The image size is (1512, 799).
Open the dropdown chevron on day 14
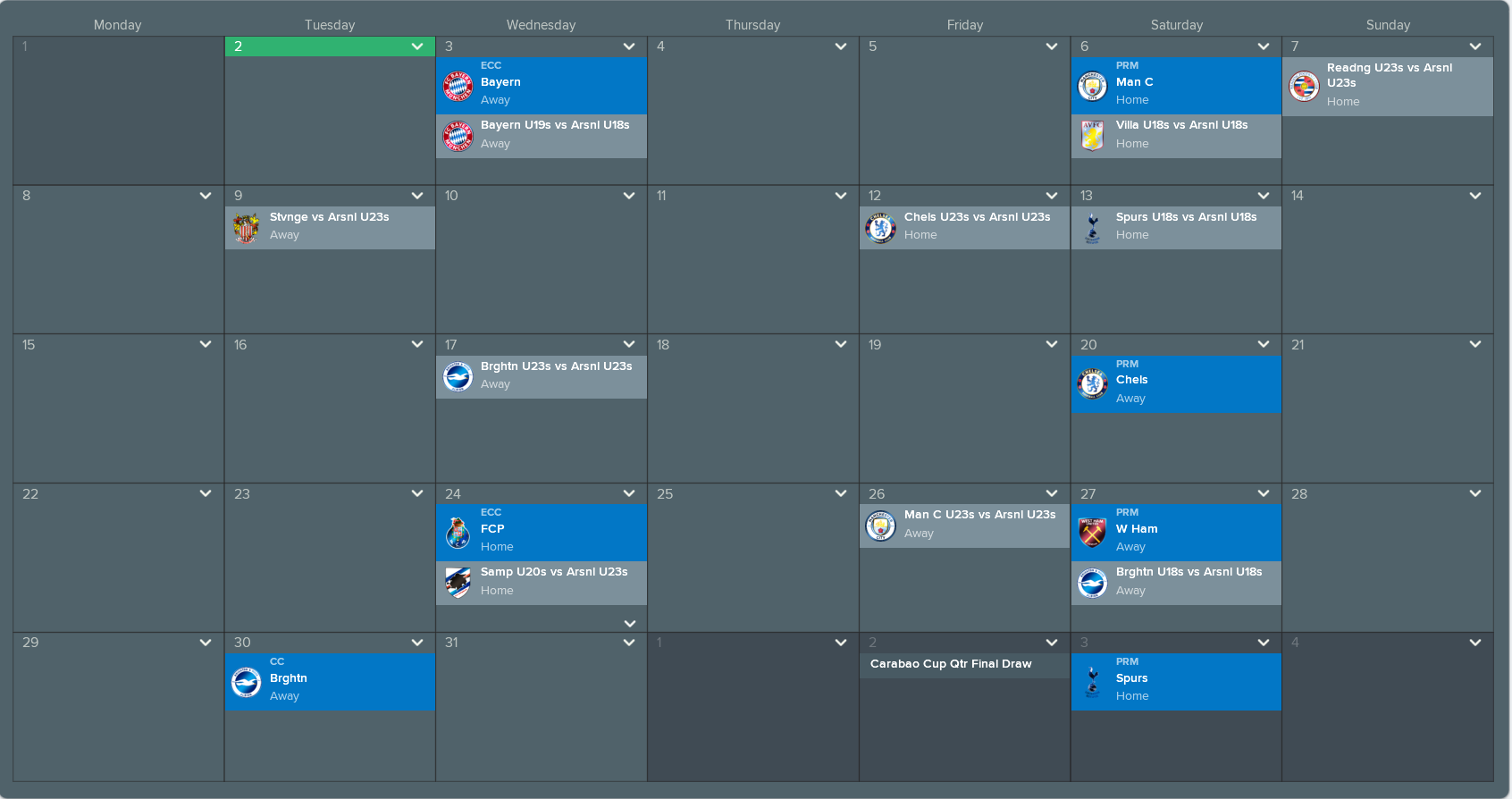(x=1475, y=196)
